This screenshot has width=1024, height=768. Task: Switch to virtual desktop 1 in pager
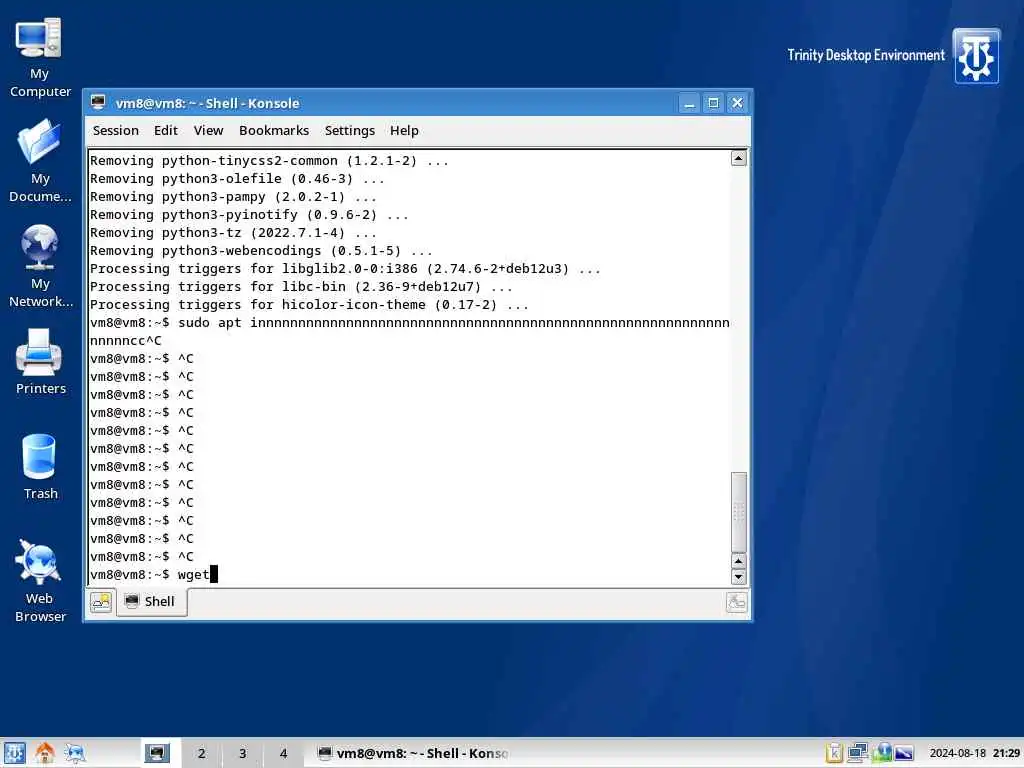coord(157,753)
